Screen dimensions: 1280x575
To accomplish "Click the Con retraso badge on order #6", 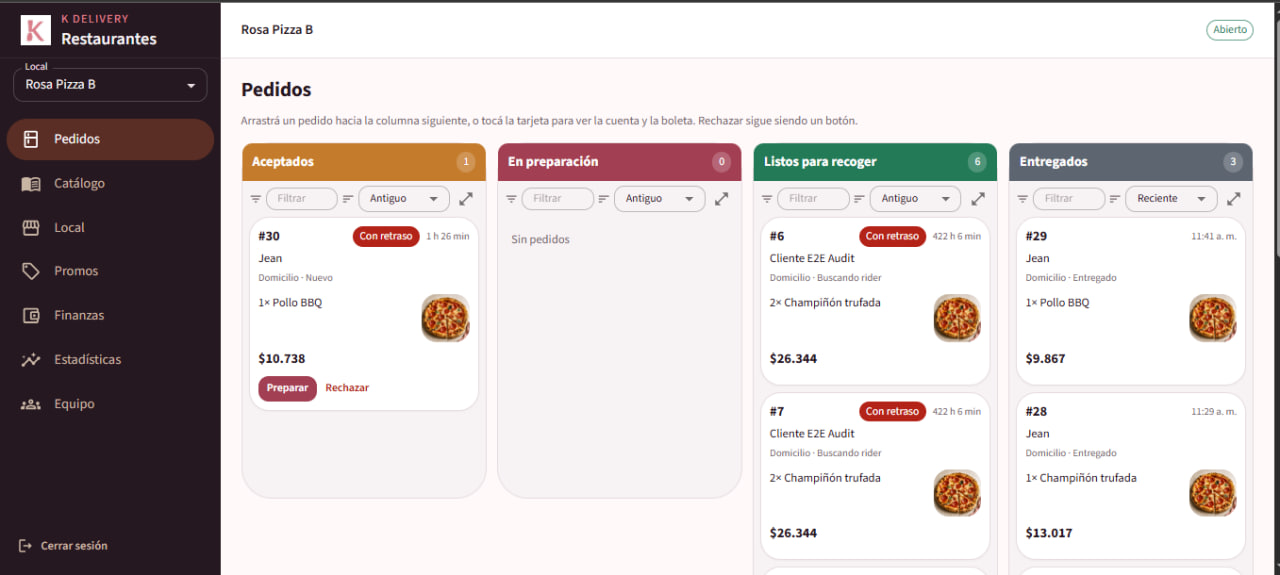I will click(892, 237).
